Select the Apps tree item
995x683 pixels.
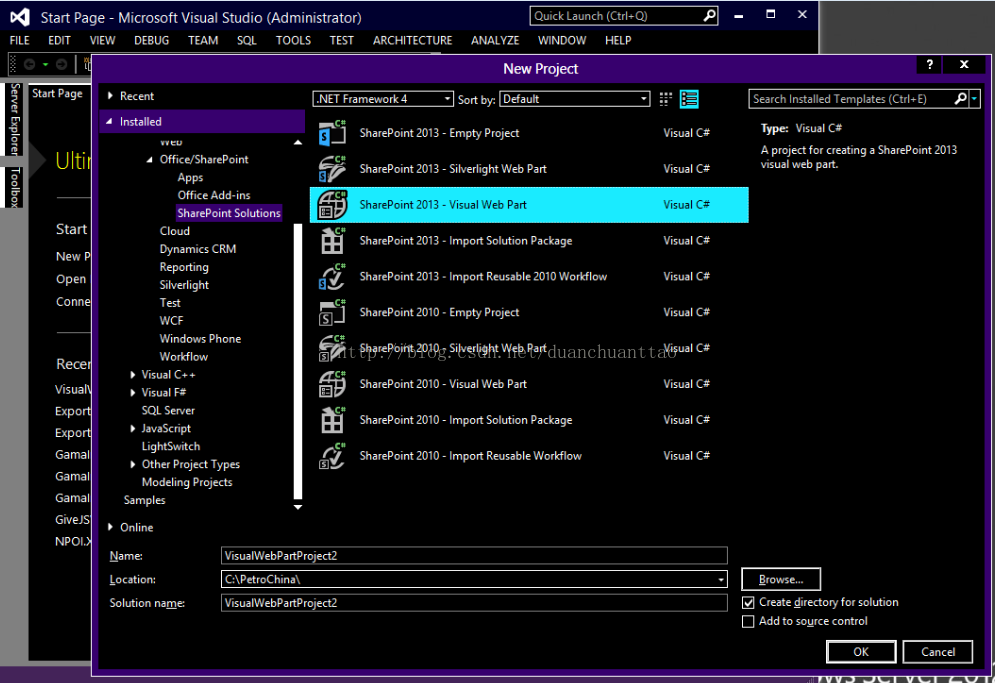190,178
